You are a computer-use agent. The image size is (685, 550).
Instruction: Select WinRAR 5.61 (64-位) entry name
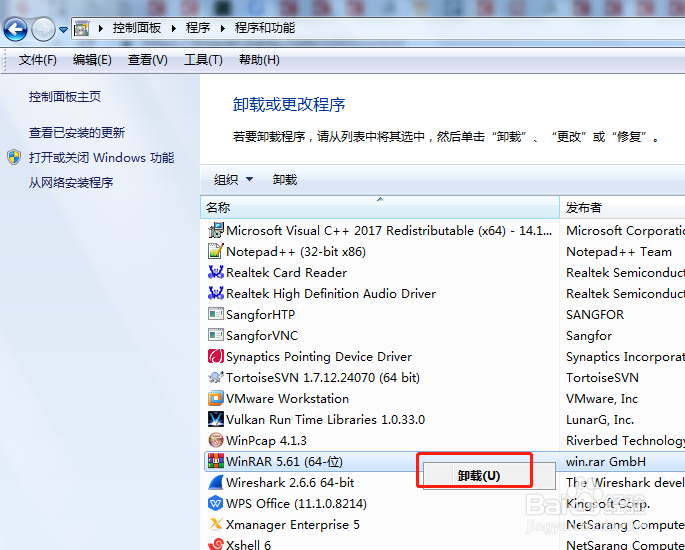[x=284, y=461]
